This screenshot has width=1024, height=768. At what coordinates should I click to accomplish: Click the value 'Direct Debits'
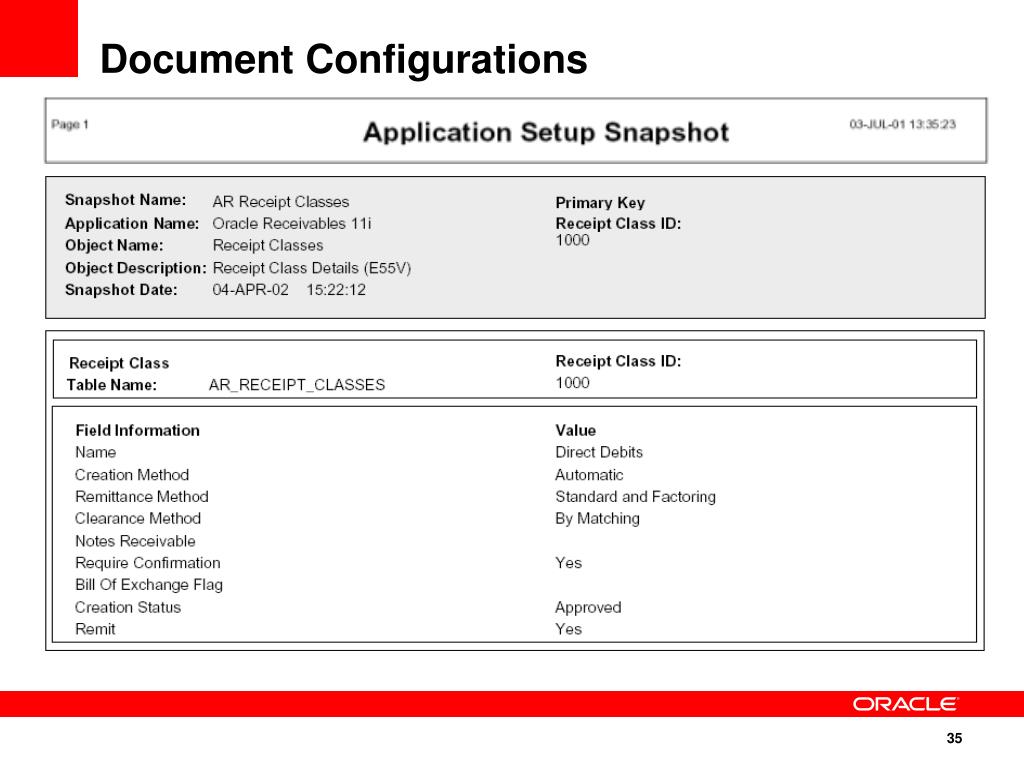pyautogui.click(x=599, y=453)
